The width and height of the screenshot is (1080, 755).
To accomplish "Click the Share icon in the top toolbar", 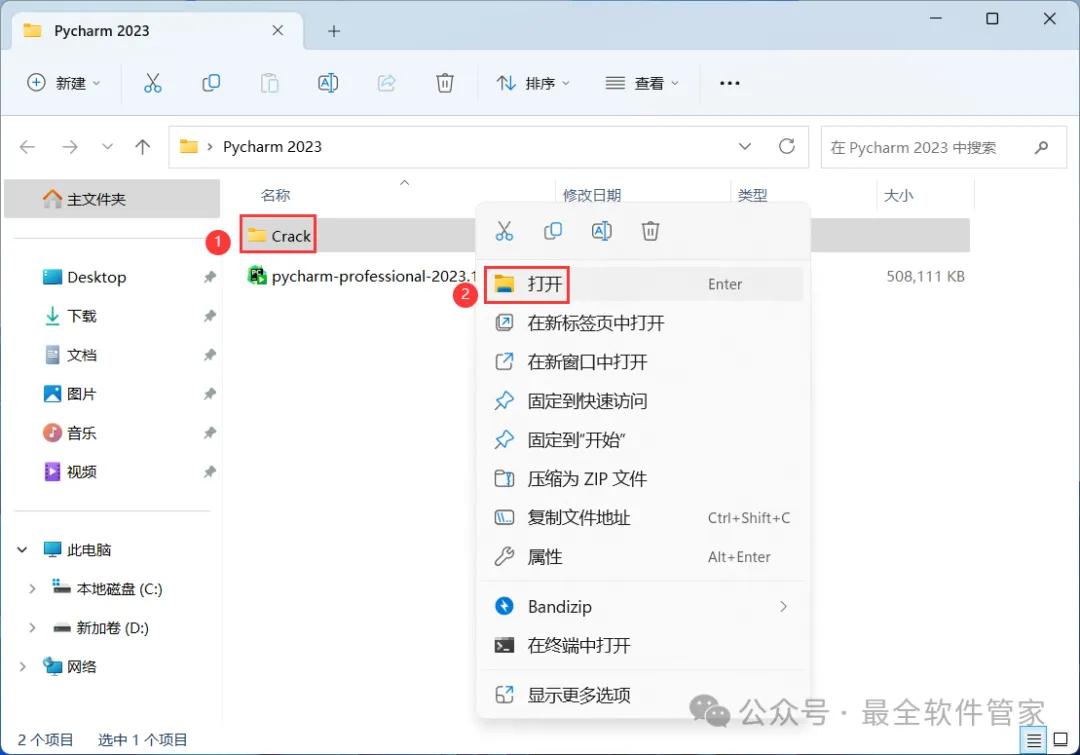I will [x=386, y=83].
